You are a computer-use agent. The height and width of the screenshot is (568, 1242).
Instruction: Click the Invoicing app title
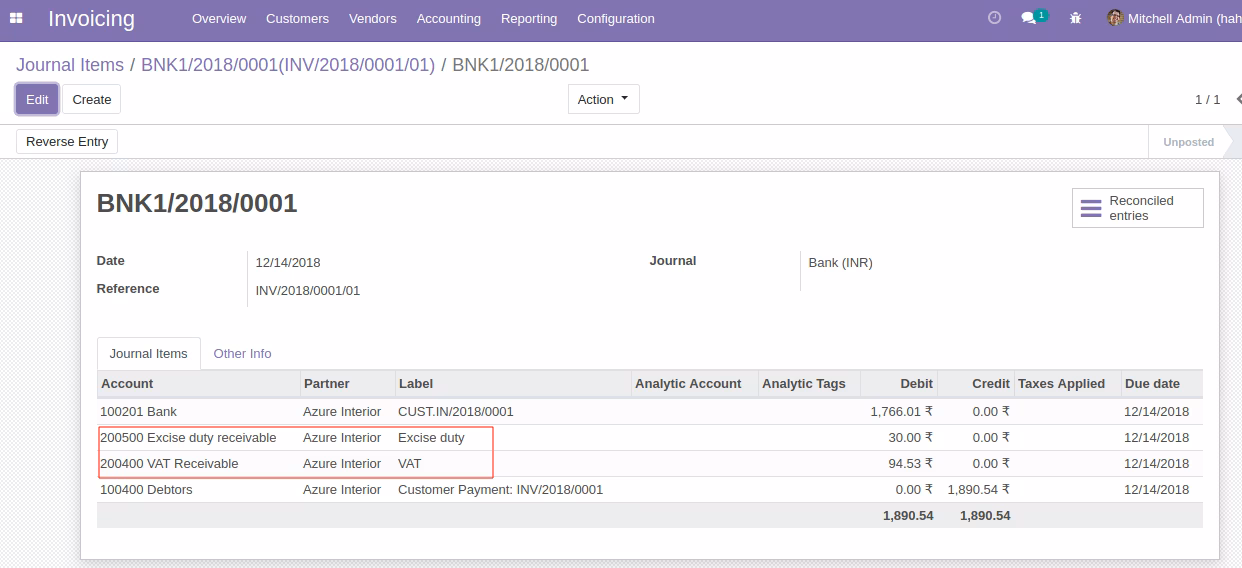point(91,19)
